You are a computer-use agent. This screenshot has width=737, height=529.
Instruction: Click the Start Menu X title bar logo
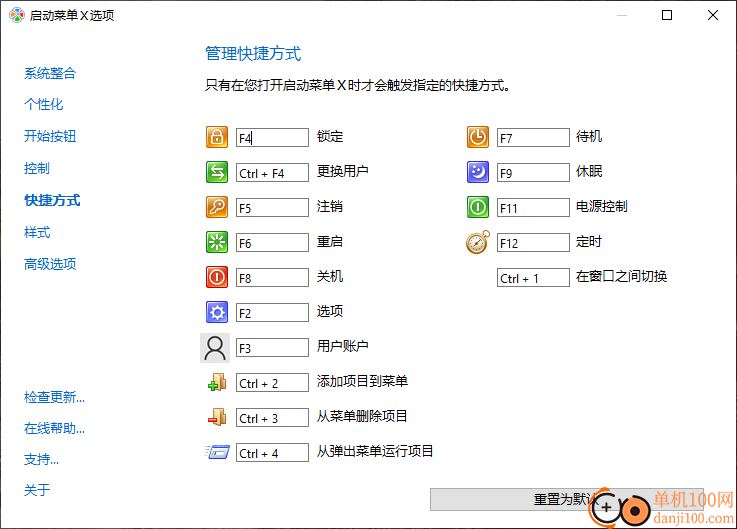[x=16, y=15]
